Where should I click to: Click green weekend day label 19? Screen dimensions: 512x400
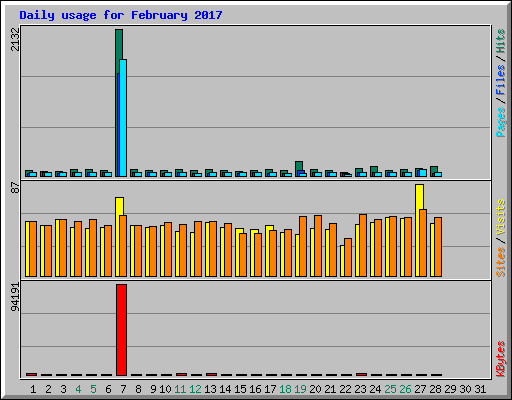coord(300,389)
